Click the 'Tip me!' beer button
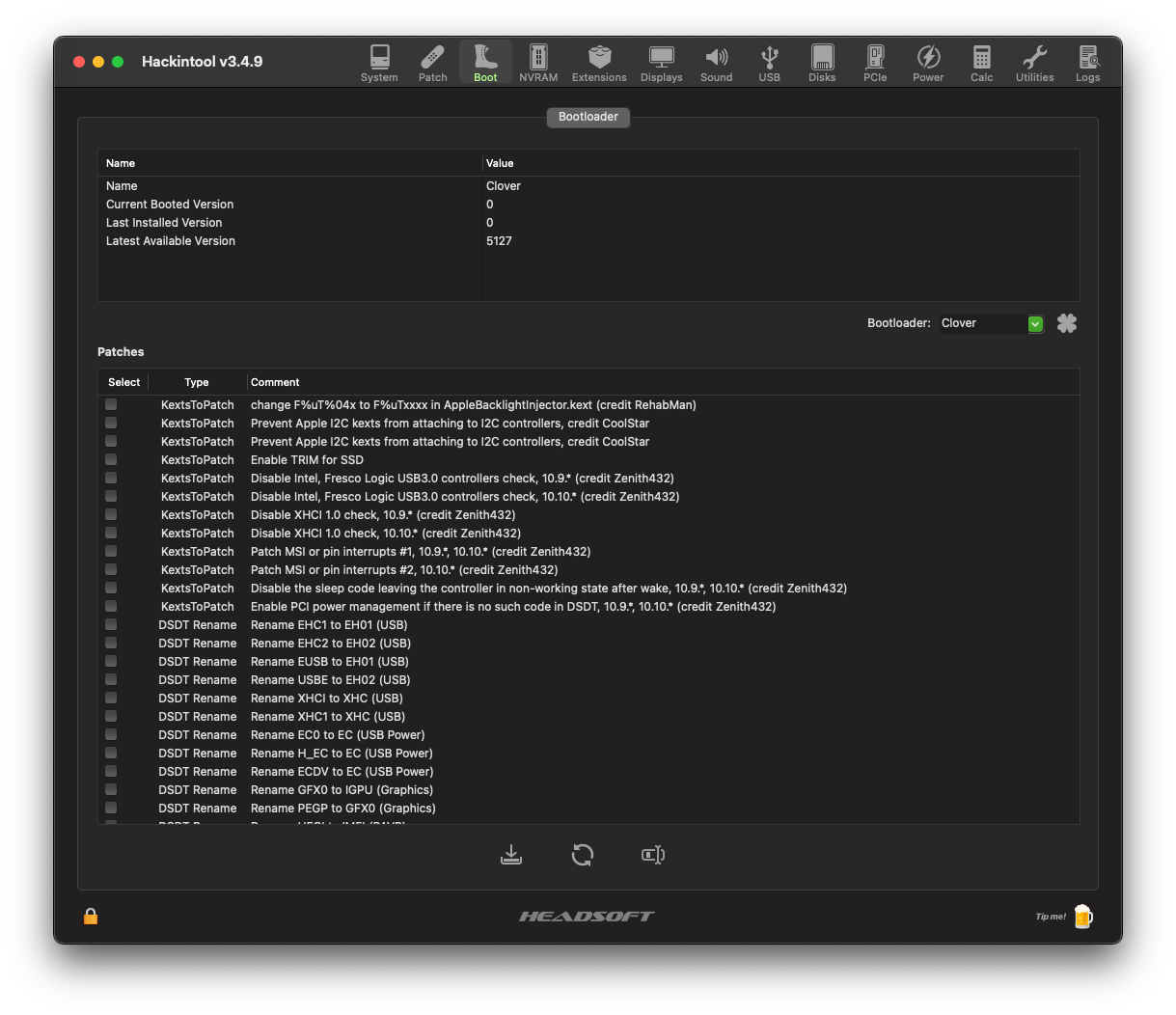 [x=1081, y=917]
